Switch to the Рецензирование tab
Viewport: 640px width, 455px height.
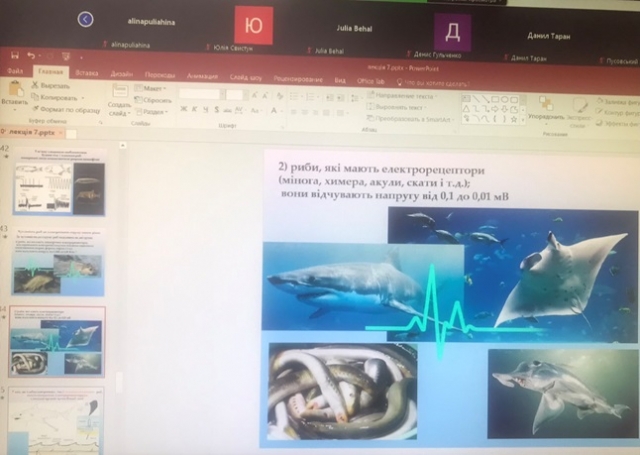pos(298,79)
